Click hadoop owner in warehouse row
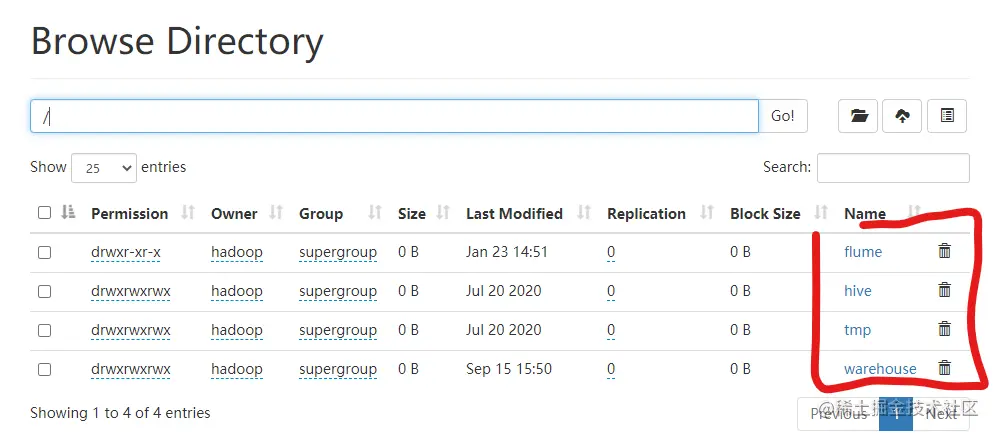The height and width of the screenshot is (434, 994). [236, 369]
